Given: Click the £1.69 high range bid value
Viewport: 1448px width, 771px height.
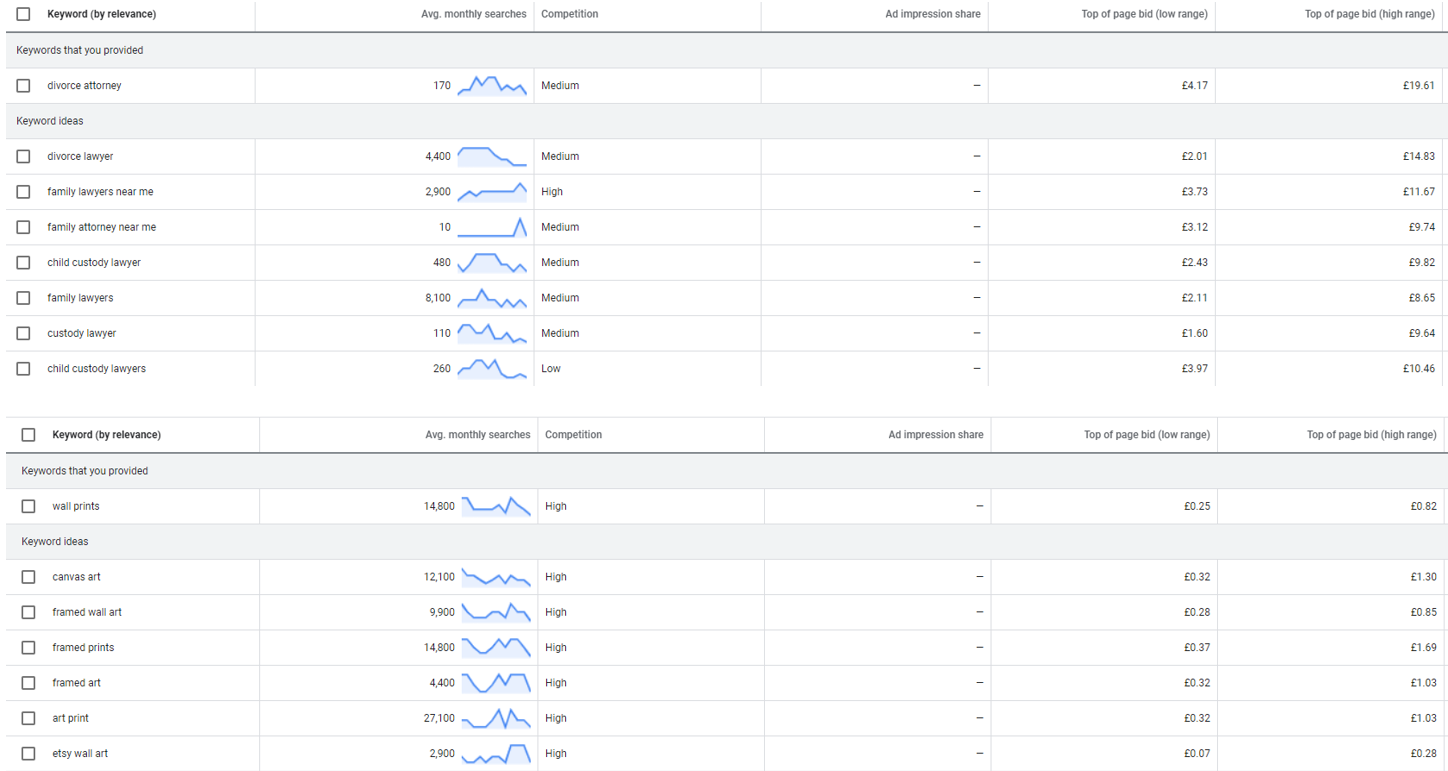Looking at the screenshot, I should coord(1424,648).
